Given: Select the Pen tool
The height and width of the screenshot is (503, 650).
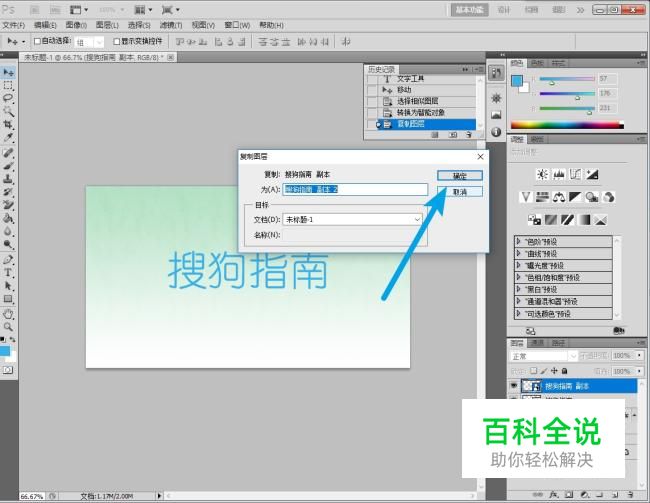Looking at the screenshot, I should tap(8, 260).
